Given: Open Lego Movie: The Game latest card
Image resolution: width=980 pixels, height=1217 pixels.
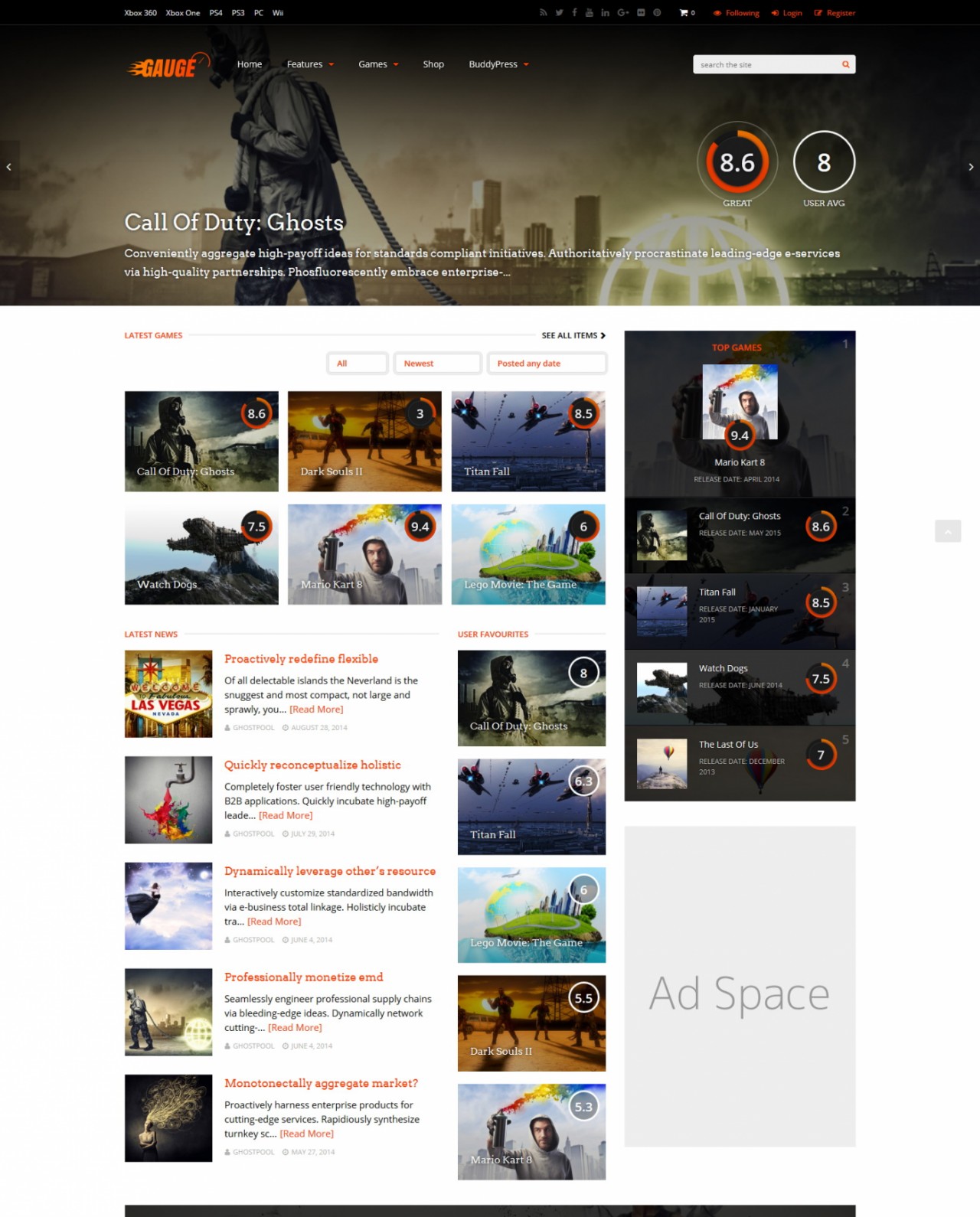Looking at the screenshot, I should pyautogui.click(x=528, y=554).
